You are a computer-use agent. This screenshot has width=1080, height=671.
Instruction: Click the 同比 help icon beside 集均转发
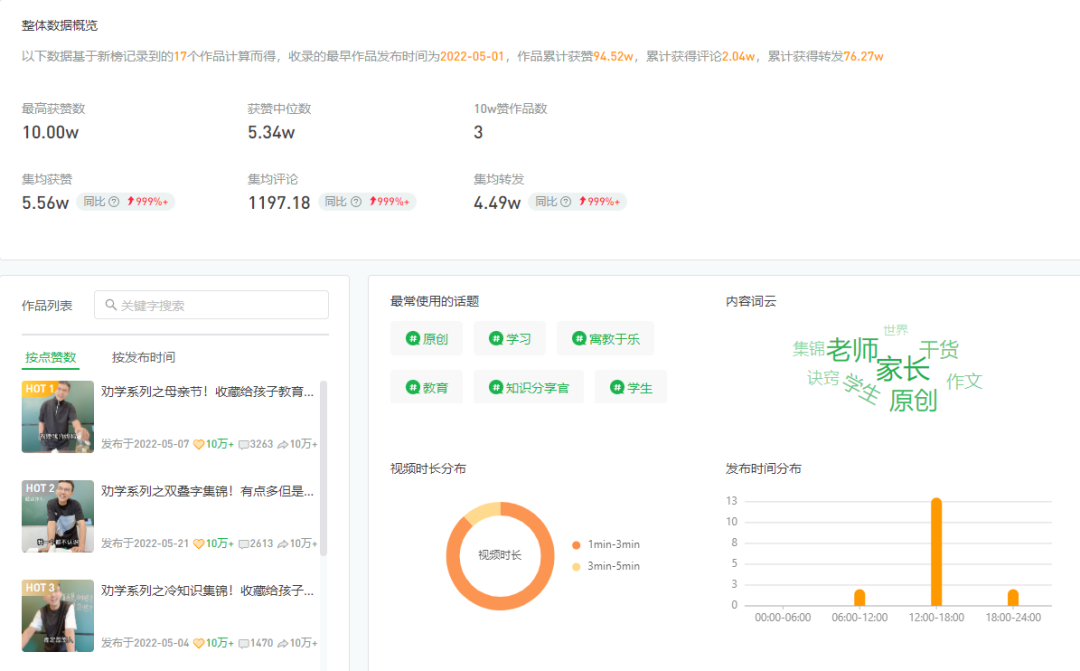(565, 201)
